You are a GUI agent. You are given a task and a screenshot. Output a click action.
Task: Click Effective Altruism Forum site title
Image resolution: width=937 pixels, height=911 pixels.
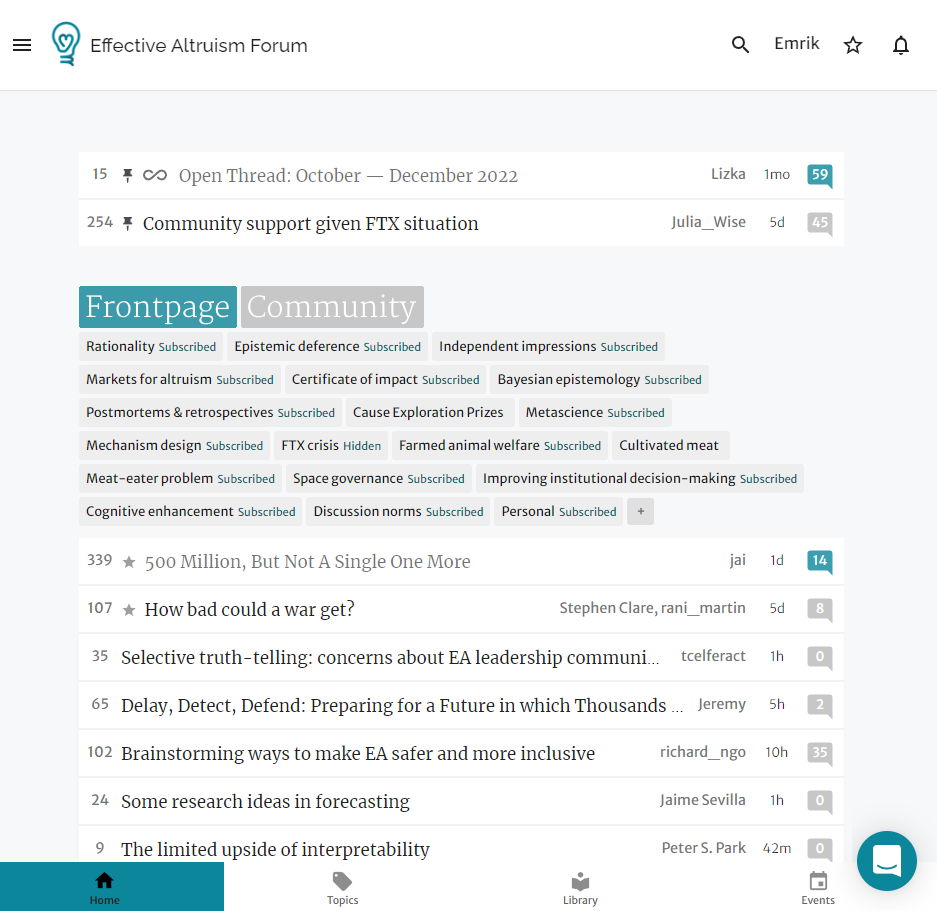pyautogui.click(x=199, y=45)
